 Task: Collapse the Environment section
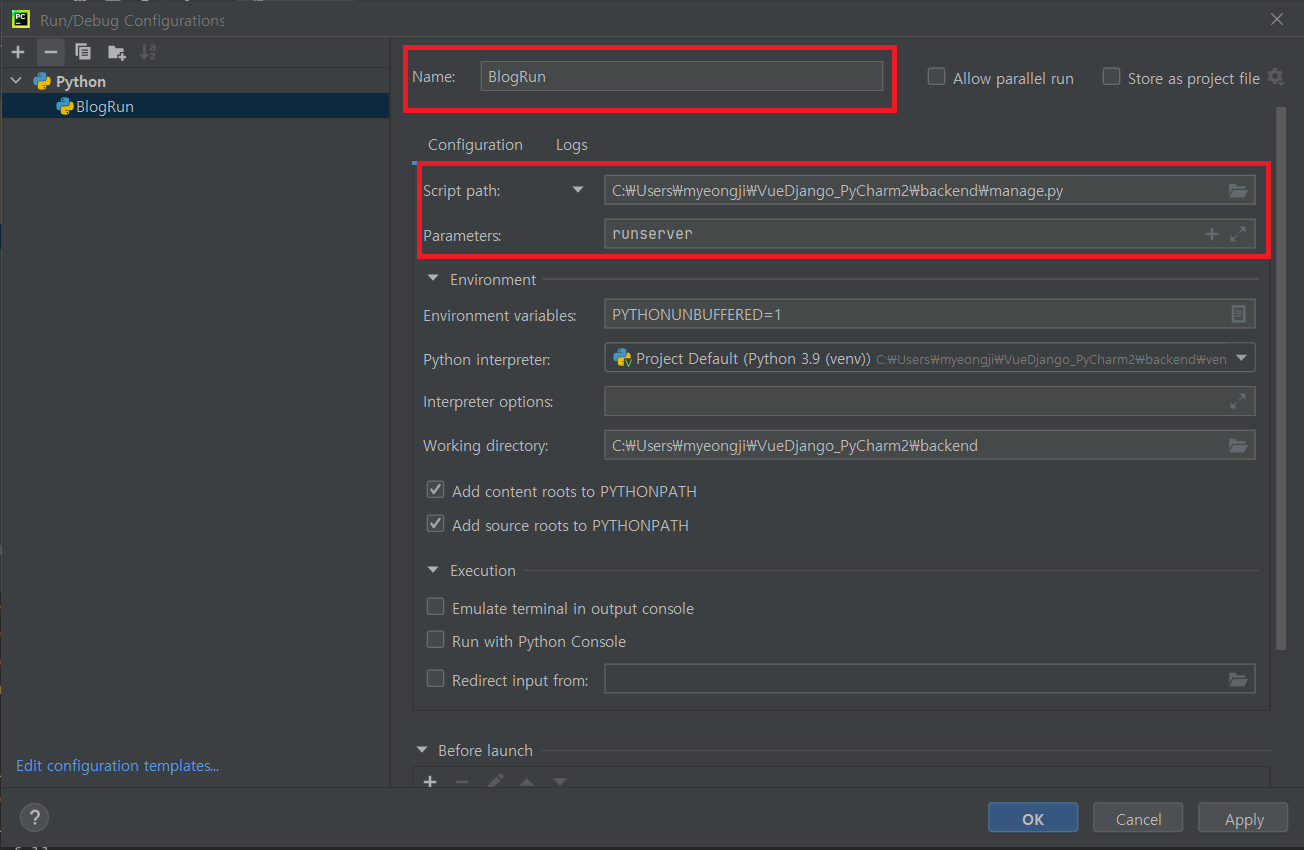(433, 279)
